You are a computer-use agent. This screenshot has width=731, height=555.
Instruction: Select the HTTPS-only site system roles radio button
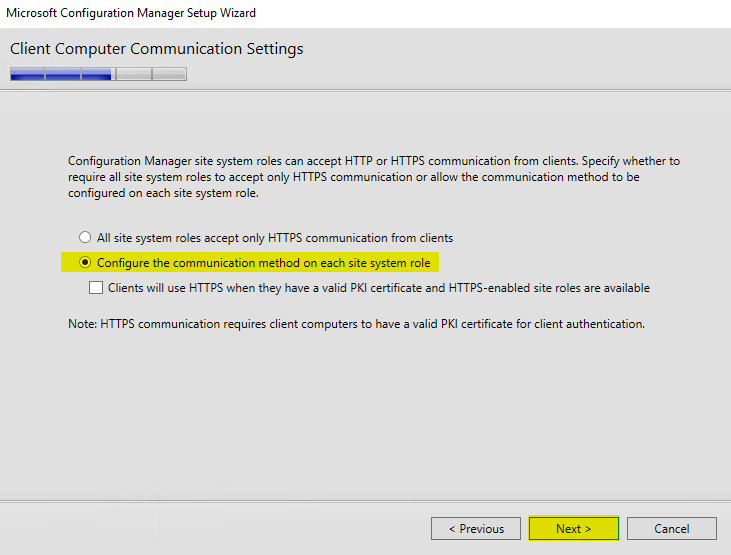pyautogui.click(x=85, y=238)
